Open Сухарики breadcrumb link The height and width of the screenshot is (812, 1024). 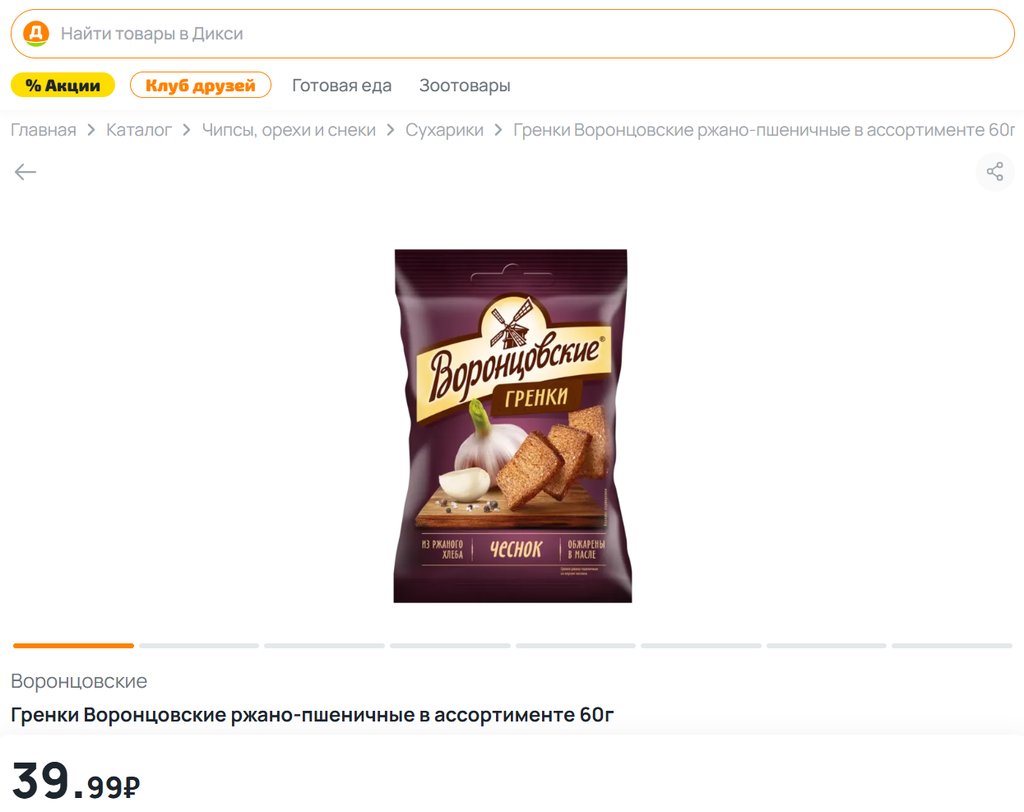tap(445, 130)
